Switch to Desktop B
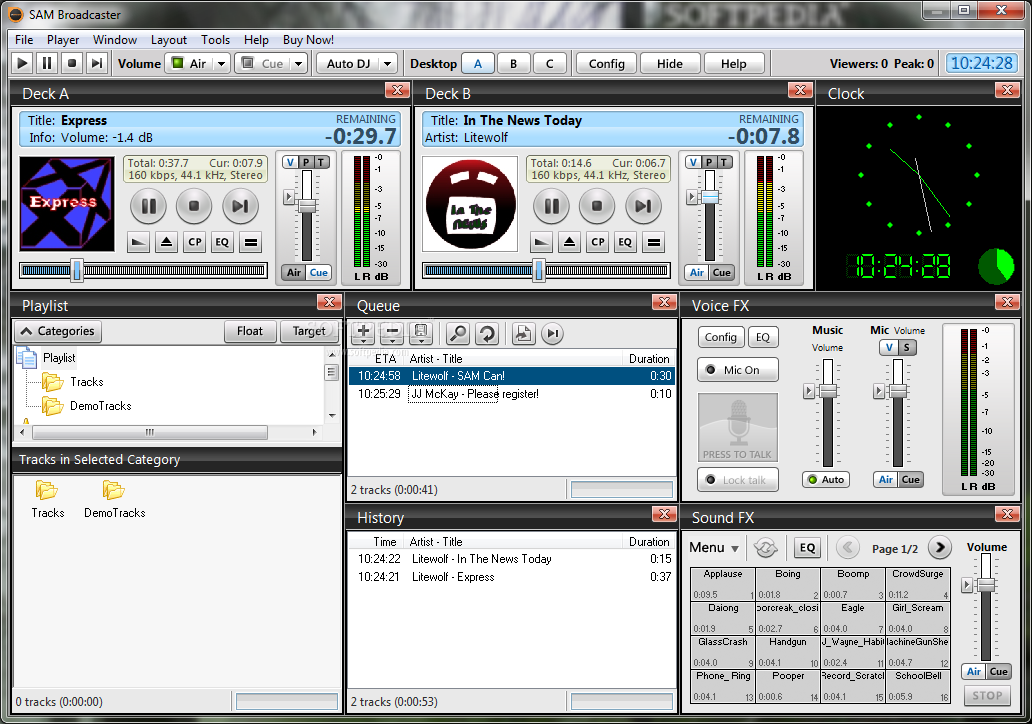 [514, 62]
